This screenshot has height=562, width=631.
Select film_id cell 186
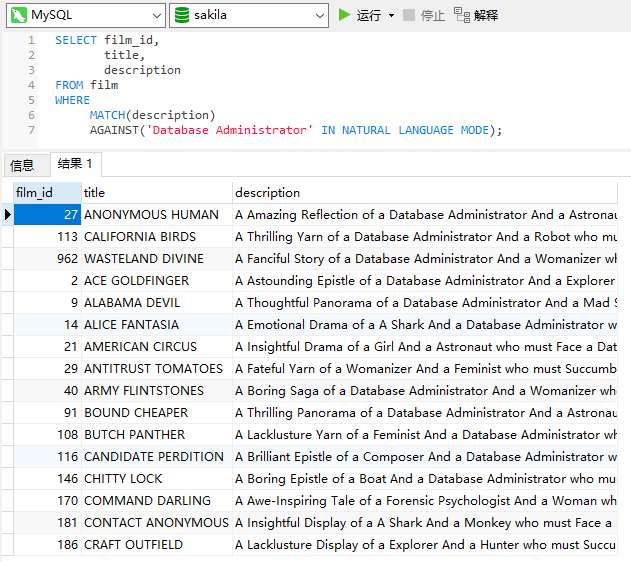click(47, 544)
